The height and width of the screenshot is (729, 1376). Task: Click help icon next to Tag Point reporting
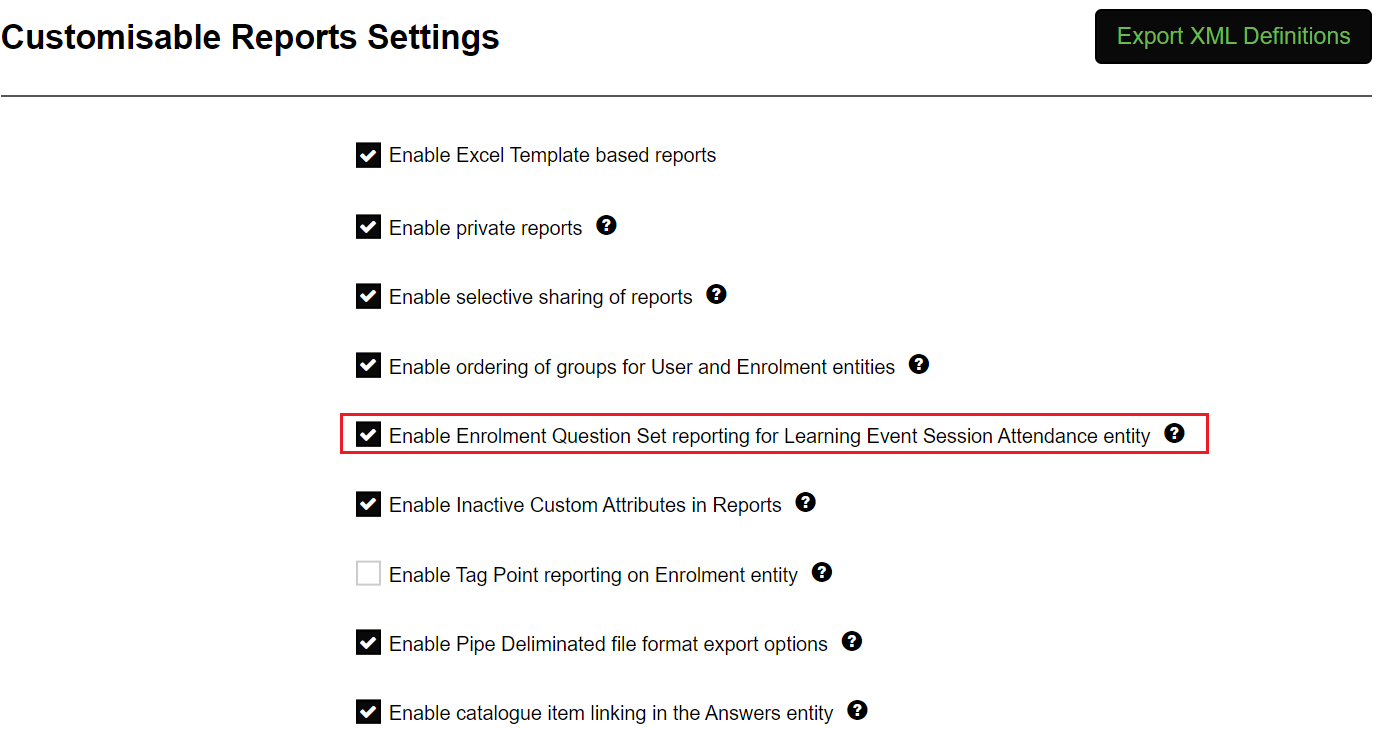click(x=822, y=572)
